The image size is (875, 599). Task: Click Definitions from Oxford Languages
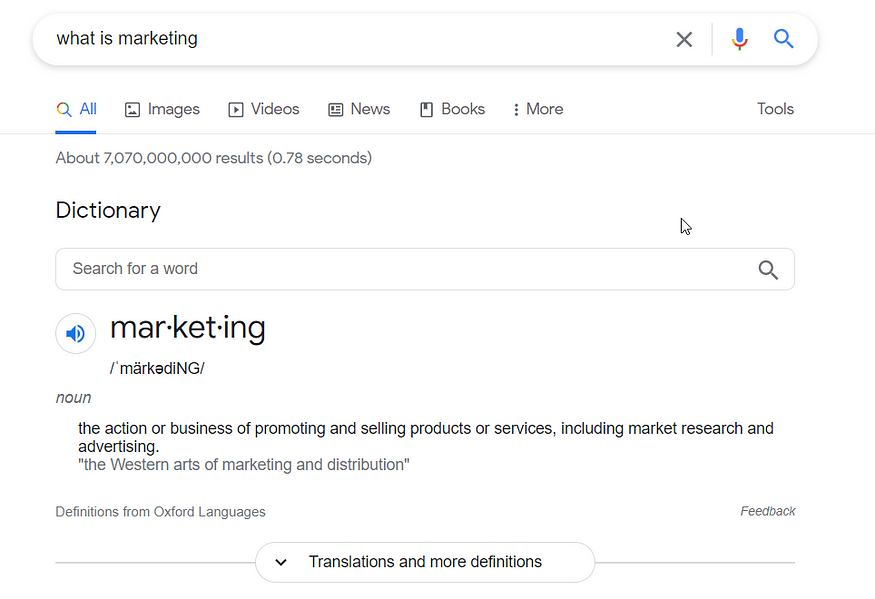click(x=160, y=512)
